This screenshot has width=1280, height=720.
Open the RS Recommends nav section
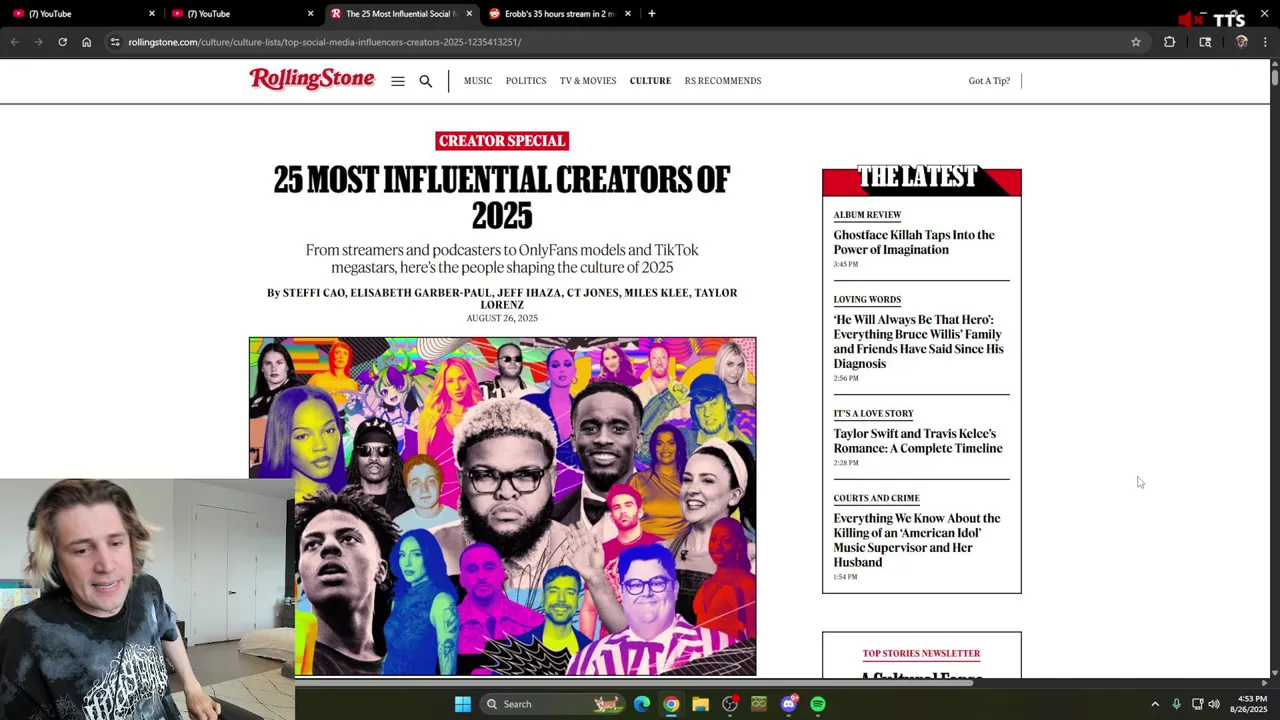point(723,81)
